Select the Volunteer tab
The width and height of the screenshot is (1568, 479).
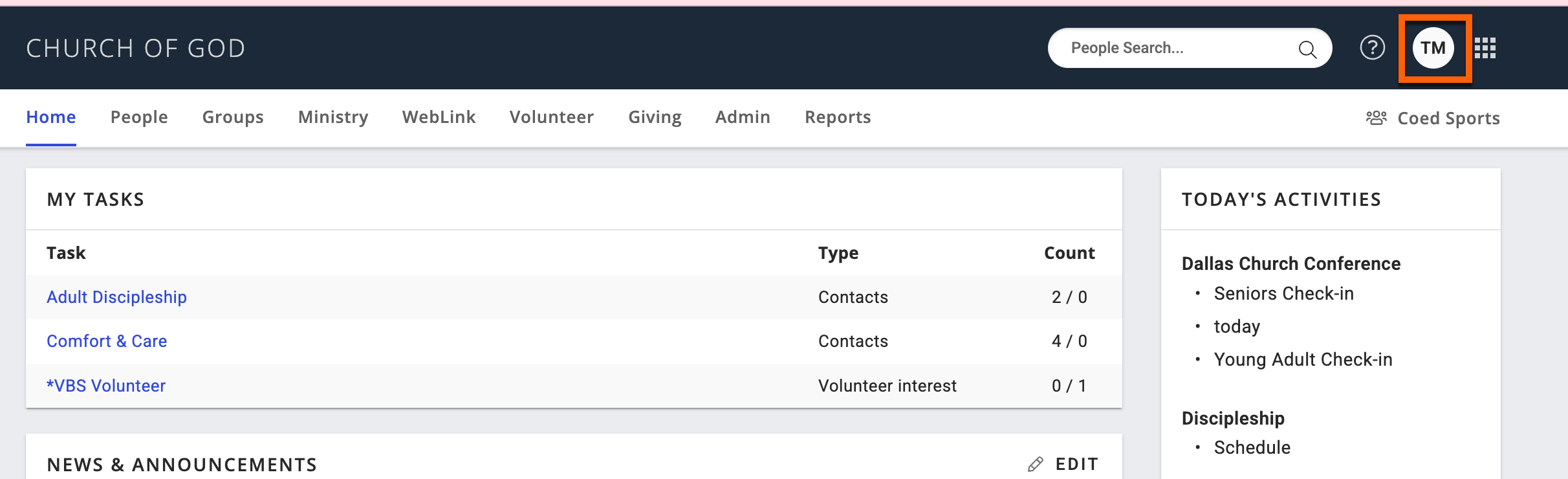[552, 117]
